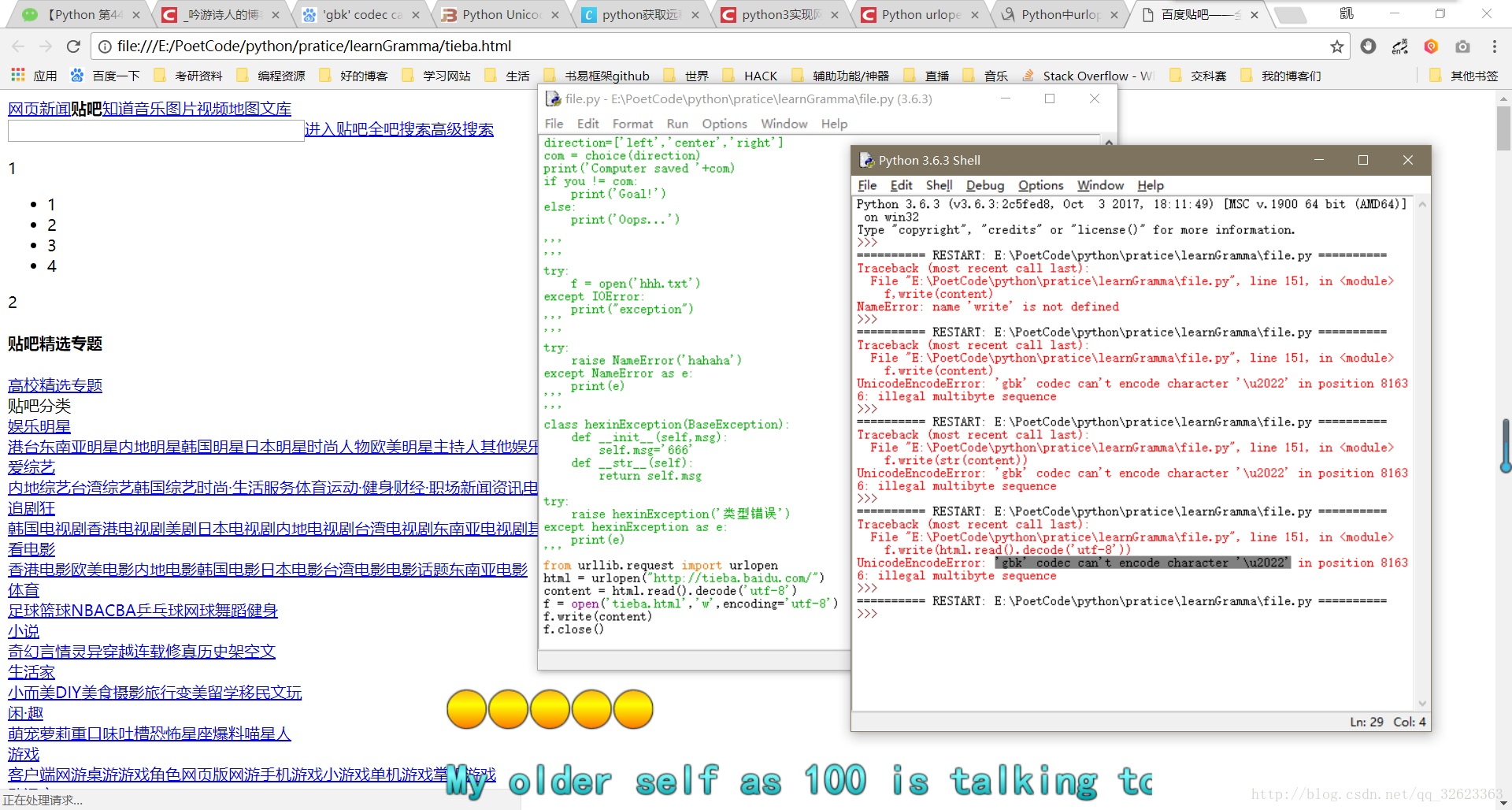Screen dimensions: 1512x810
Task: Click the 新闻 link on the page
Action: click(x=55, y=109)
